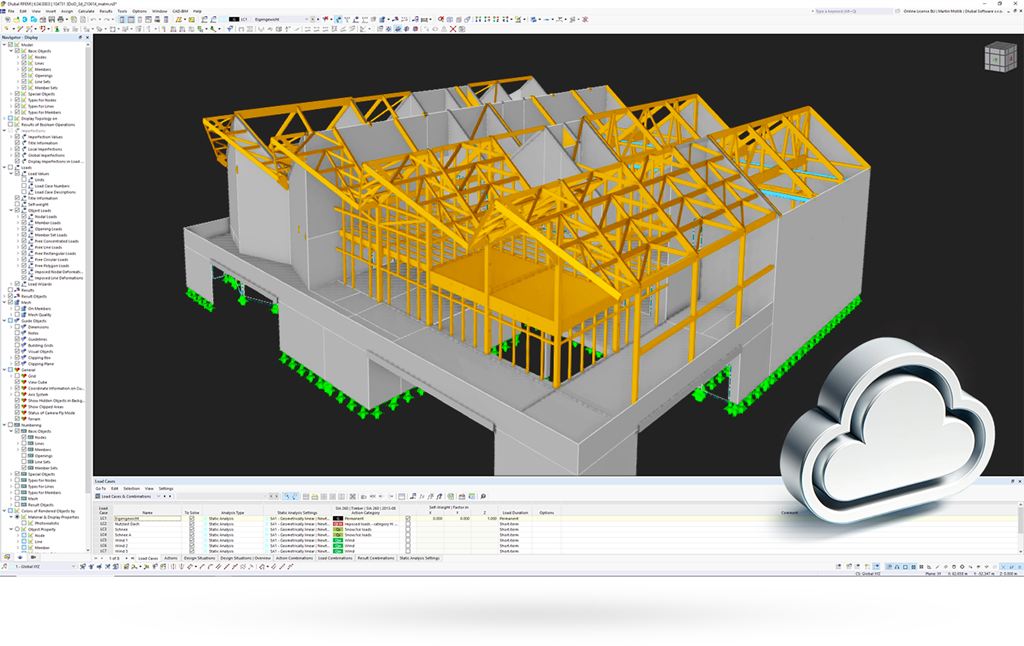The image size is (1024, 646).
Task: Enable the Units checkbox under Load Values
Action: (x=24, y=180)
